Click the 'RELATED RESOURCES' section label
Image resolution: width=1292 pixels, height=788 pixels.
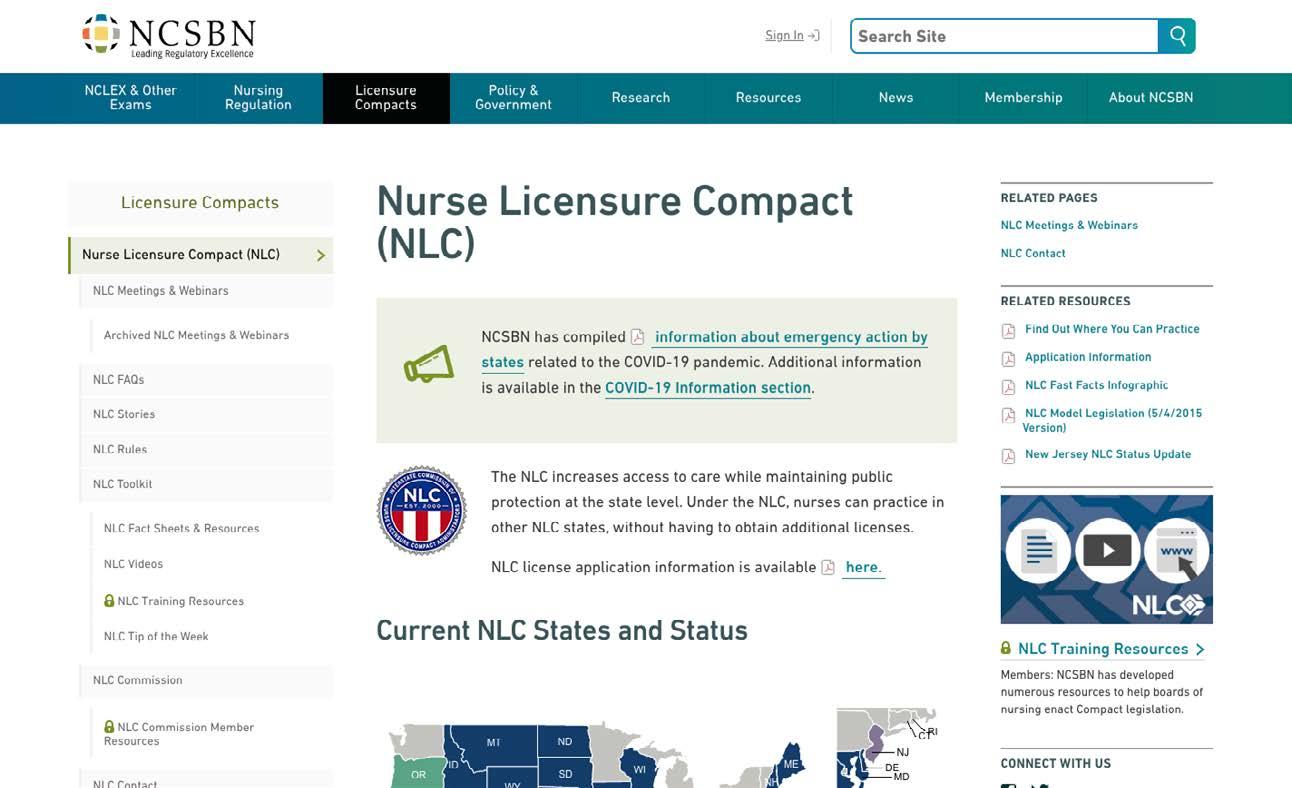coord(1066,301)
